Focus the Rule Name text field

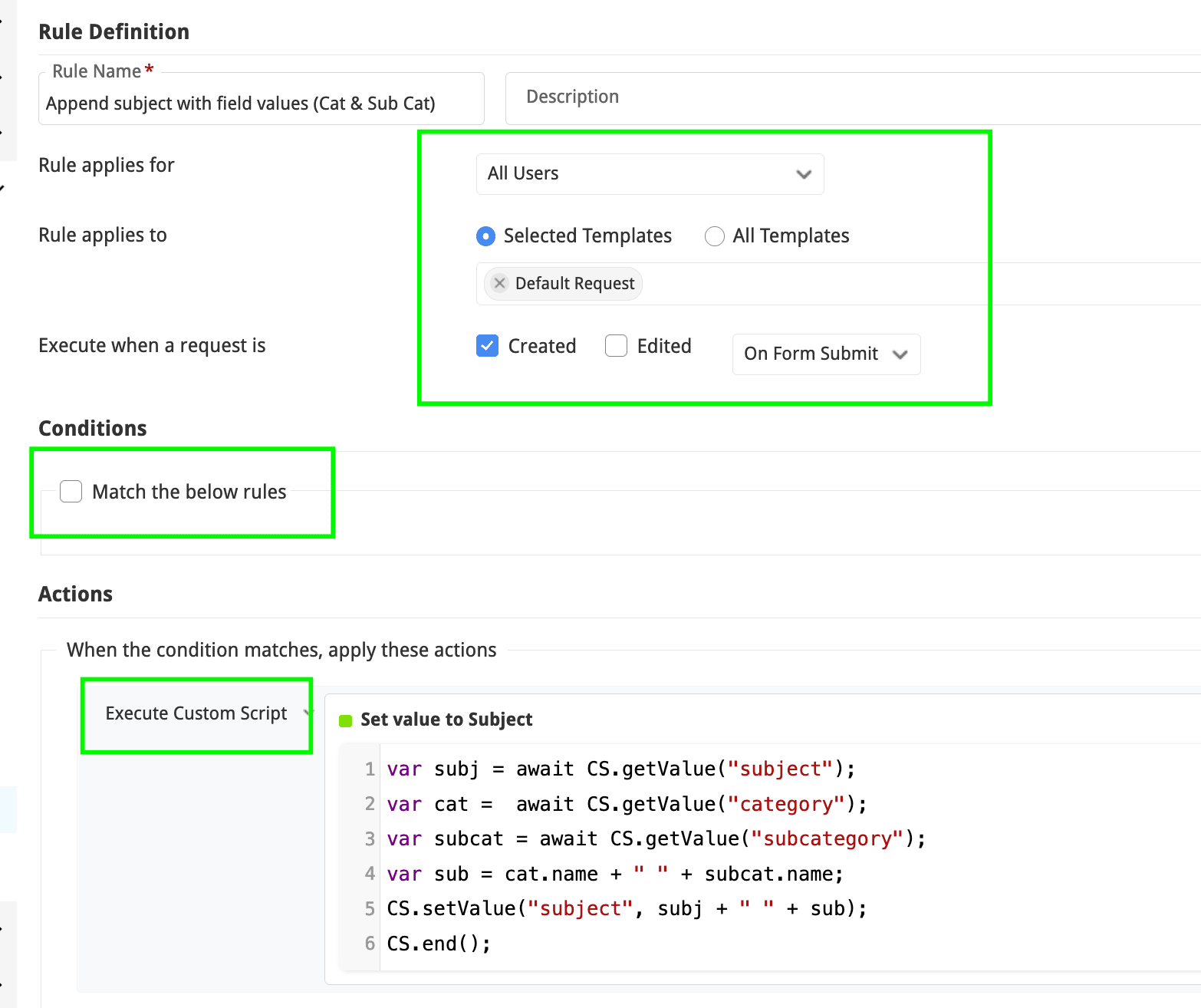(x=261, y=104)
